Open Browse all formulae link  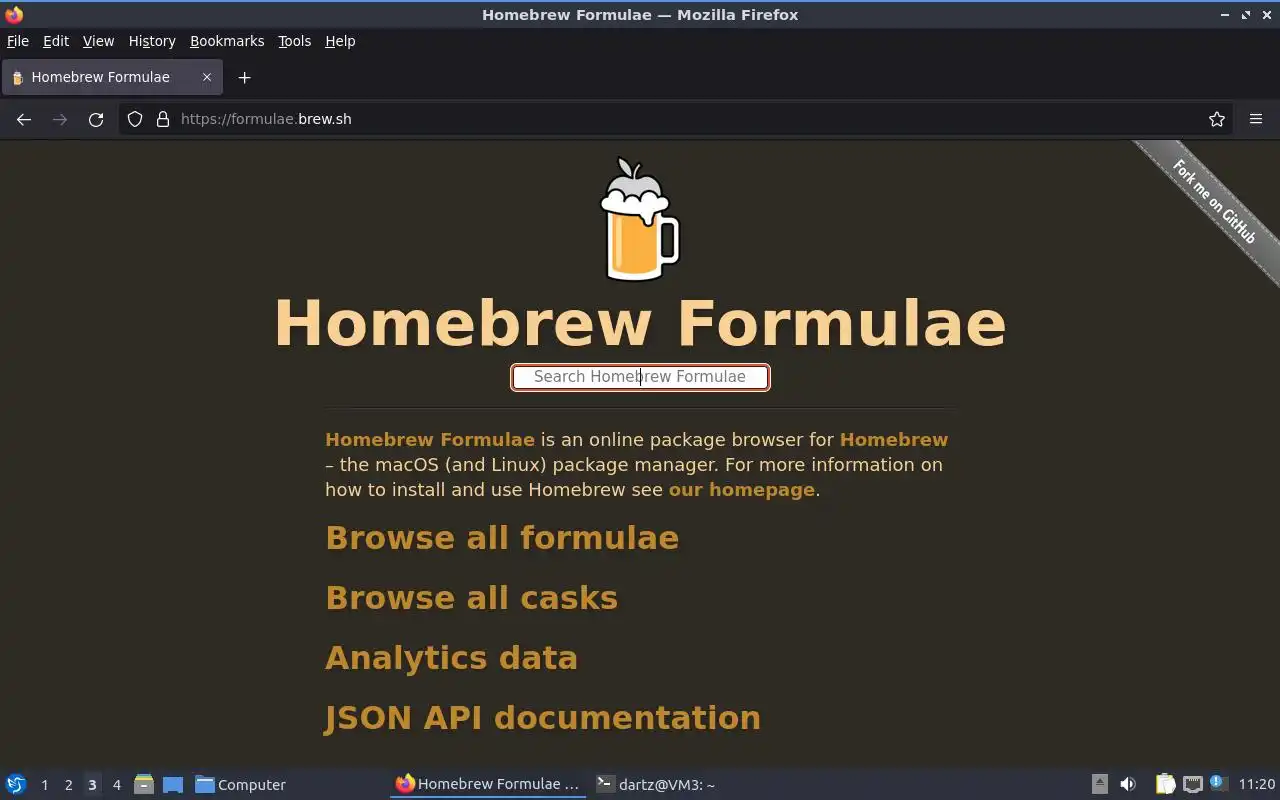coord(502,538)
